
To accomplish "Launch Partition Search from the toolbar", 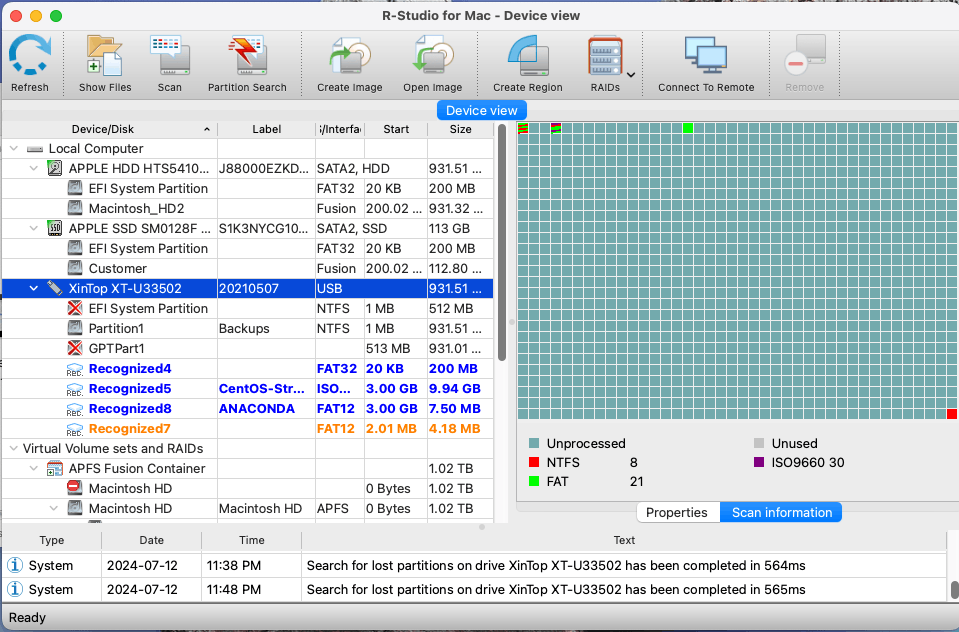I will [247, 56].
